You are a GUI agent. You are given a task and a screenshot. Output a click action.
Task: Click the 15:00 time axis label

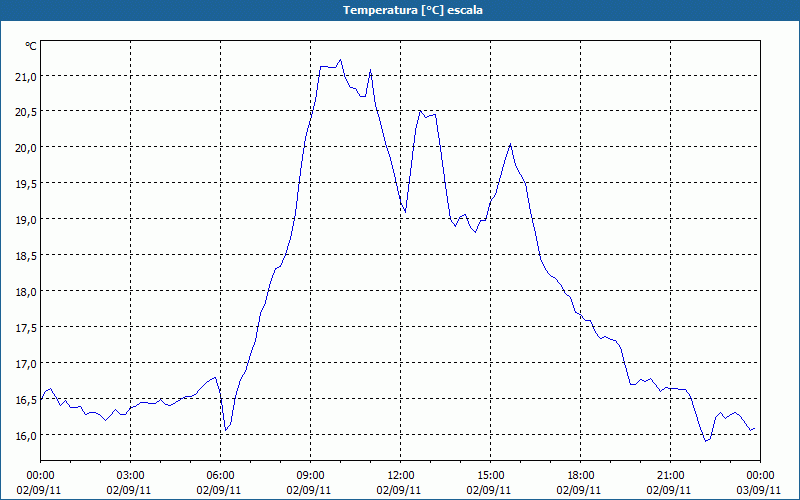(491, 476)
